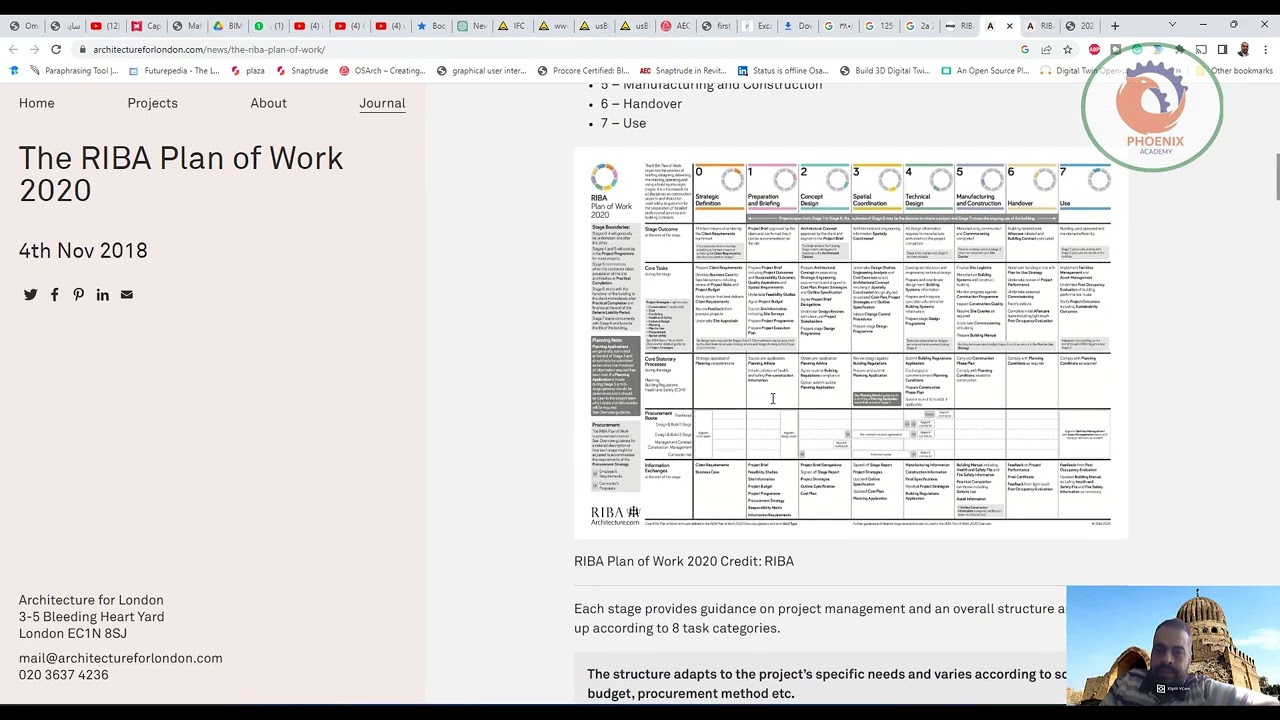Viewport: 1280px width, 720px height.
Task: Open AdBlock Plus extension
Action: 1094,49
